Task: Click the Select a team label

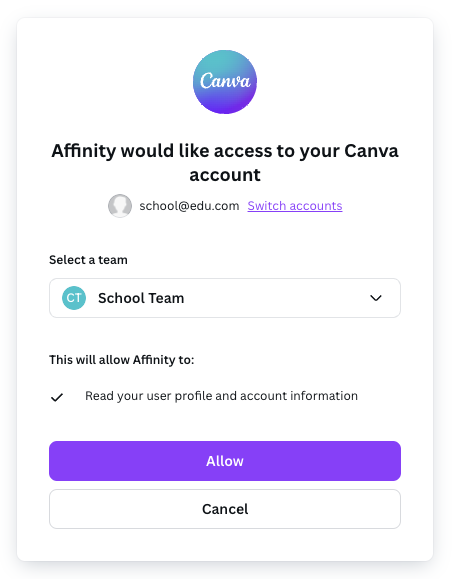Action: tap(88, 260)
